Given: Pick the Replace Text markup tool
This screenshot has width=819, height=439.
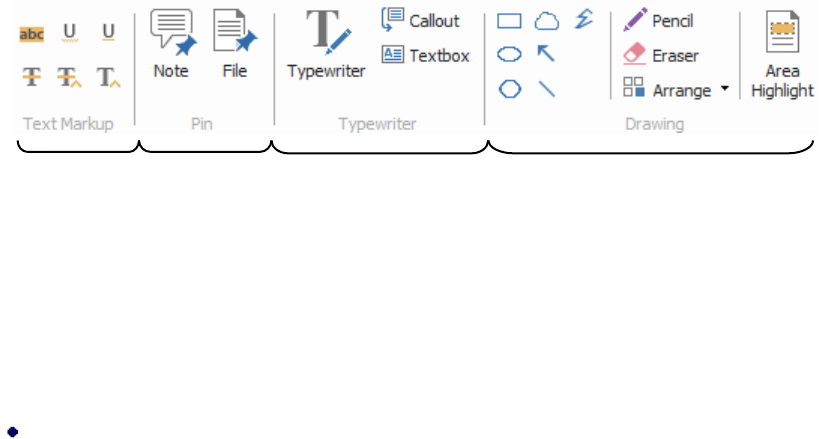Looking at the screenshot, I should (70, 75).
